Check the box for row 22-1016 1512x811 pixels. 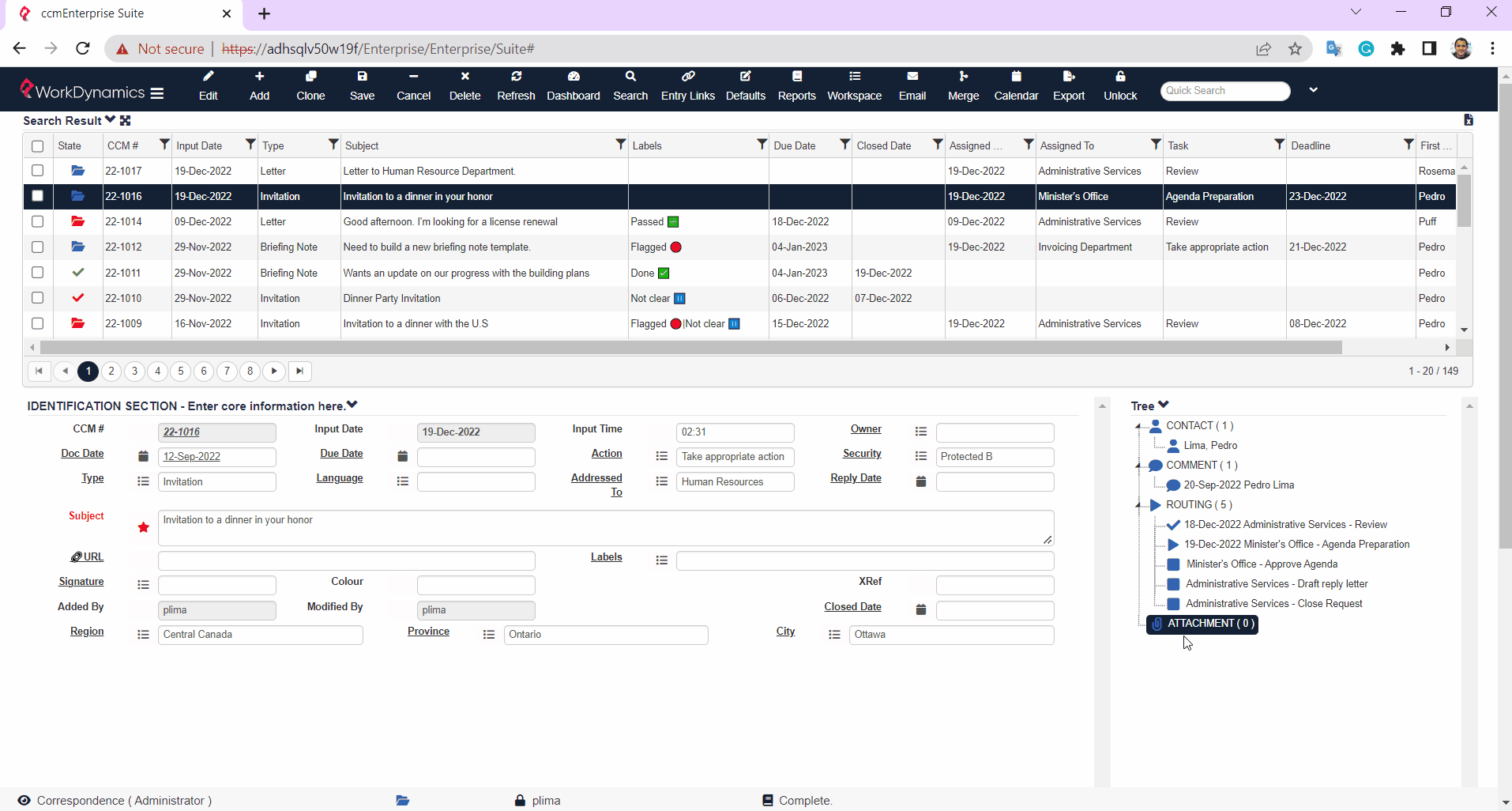pyautogui.click(x=37, y=196)
